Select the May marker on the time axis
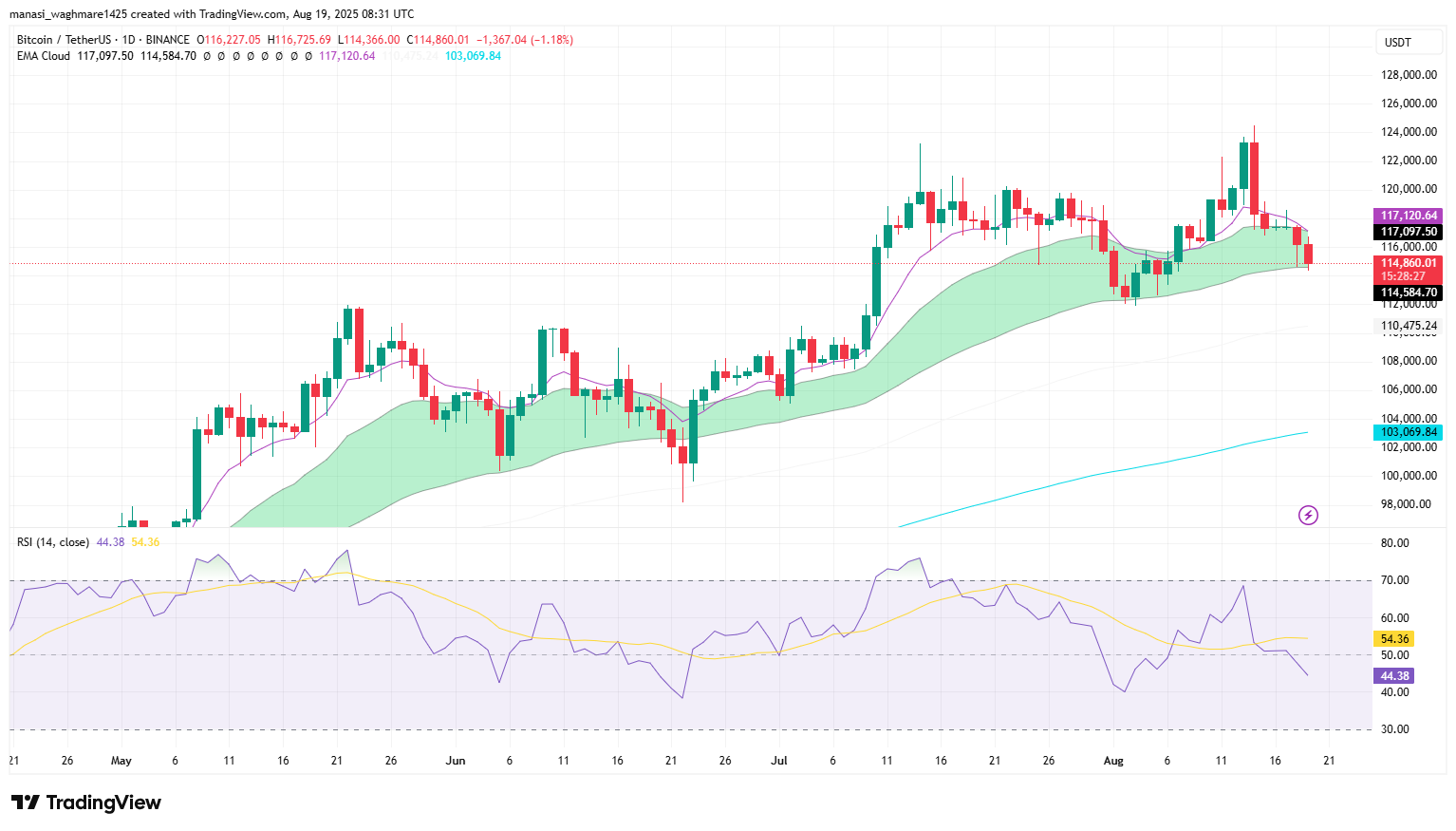 [x=121, y=761]
